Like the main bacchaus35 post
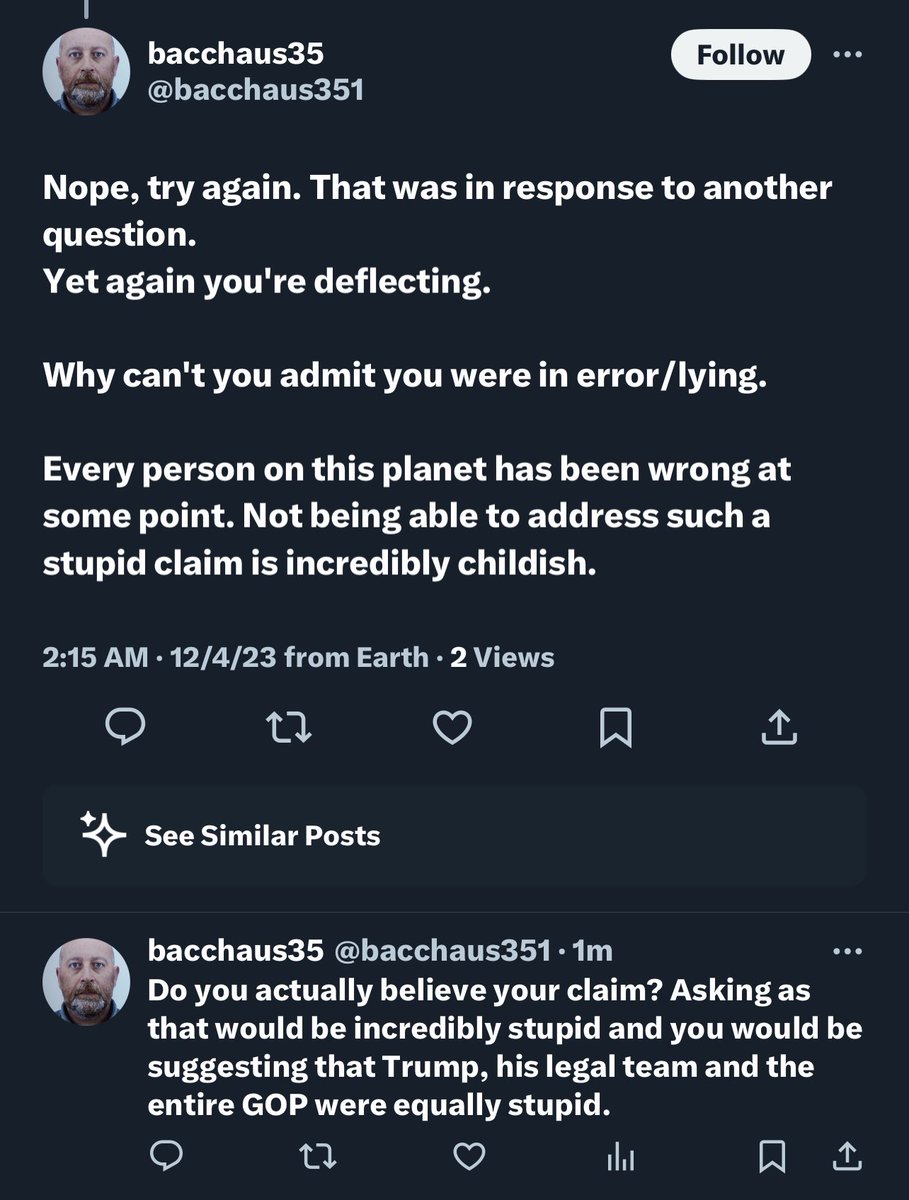This screenshot has height=1200, width=909. (452, 728)
